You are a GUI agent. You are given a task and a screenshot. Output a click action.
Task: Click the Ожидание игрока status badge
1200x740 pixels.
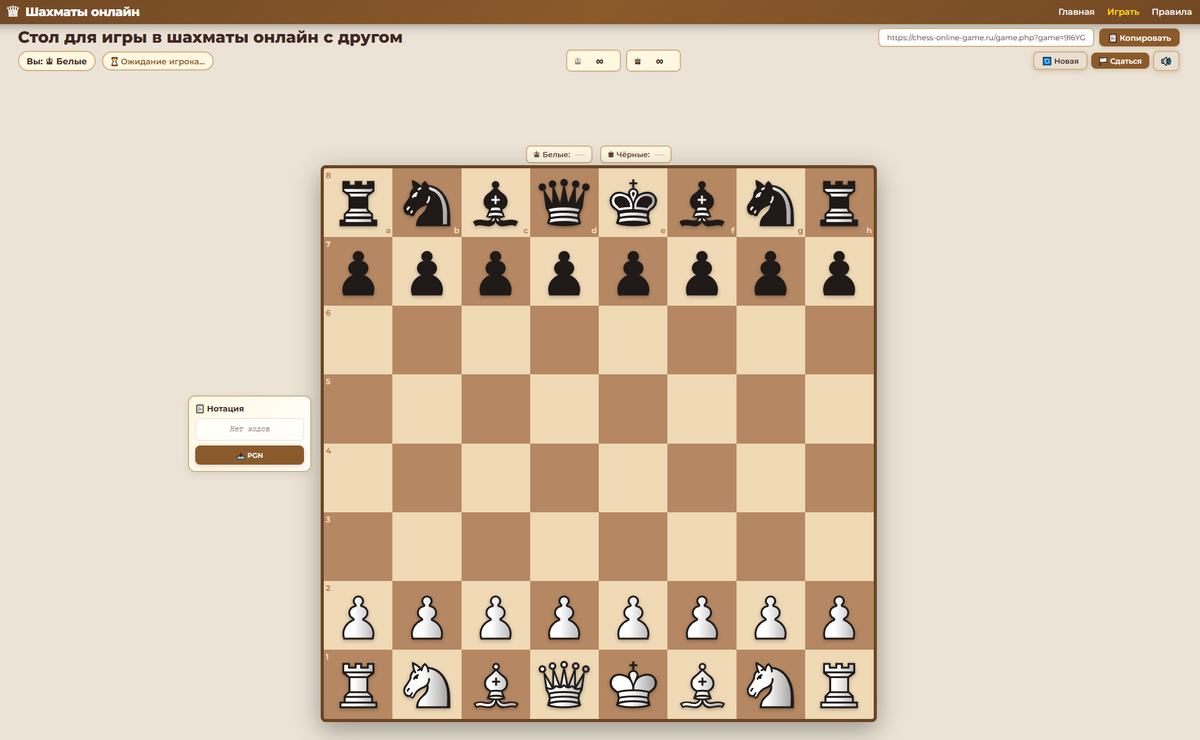click(158, 61)
